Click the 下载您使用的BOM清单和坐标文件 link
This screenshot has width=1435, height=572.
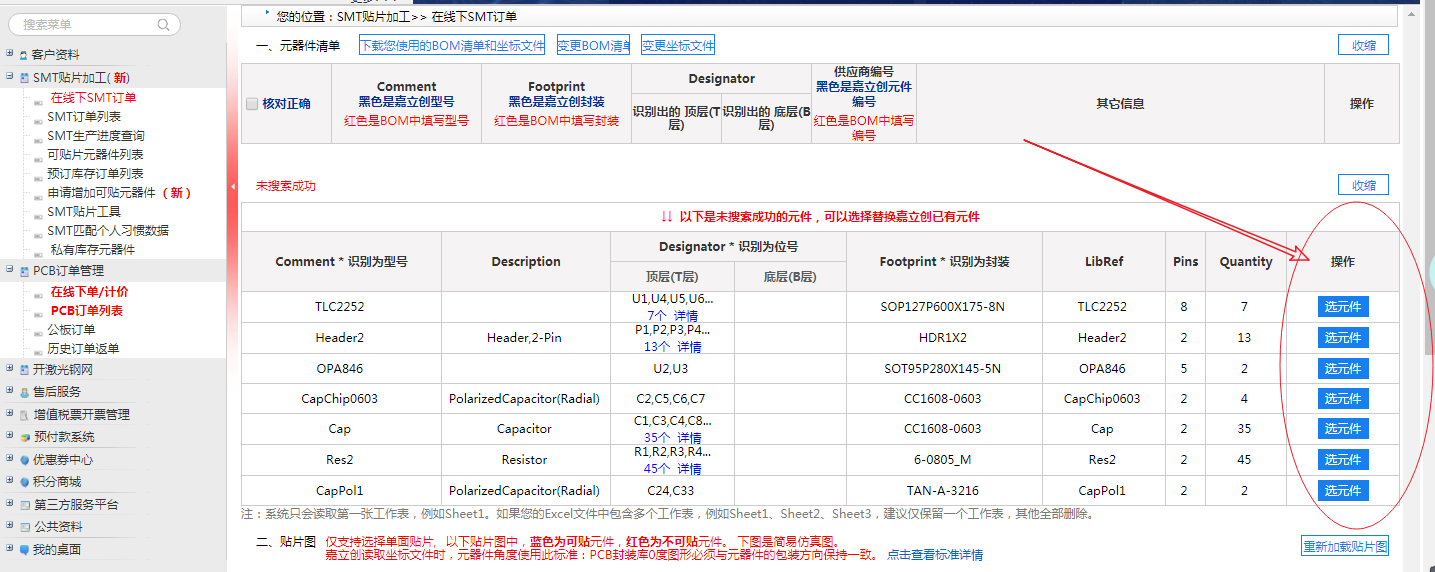[452, 46]
